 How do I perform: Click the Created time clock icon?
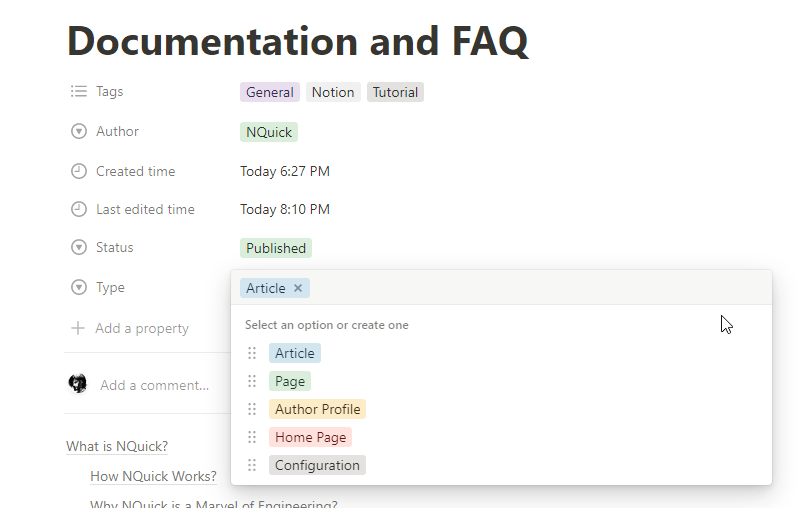click(x=79, y=172)
